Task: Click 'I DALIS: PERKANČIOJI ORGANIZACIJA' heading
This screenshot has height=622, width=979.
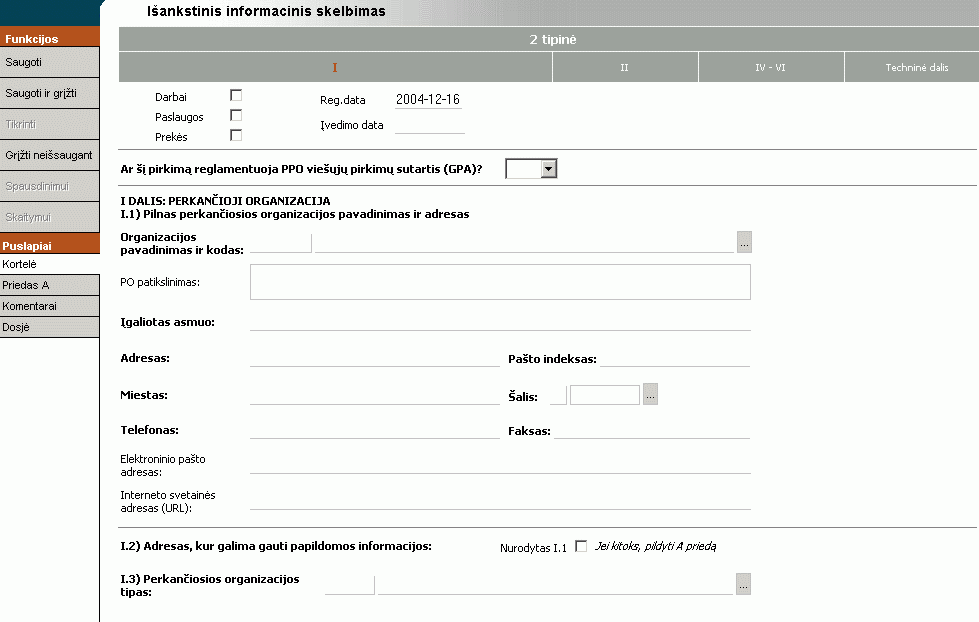Action: pos(225,201)
